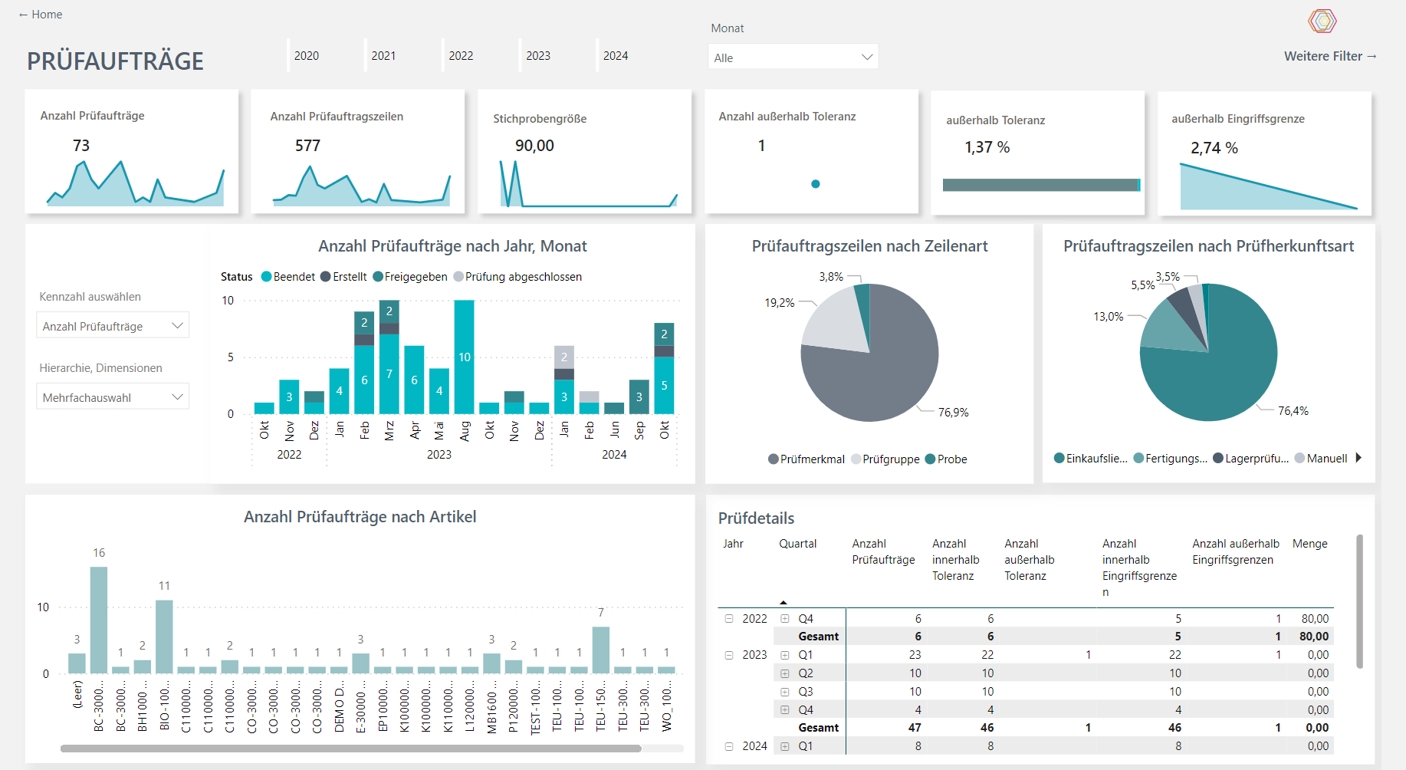This screenshot has width=1406, height=770.
Task: Select the August 2023 bar showing 10
Action: coord(464,357)
